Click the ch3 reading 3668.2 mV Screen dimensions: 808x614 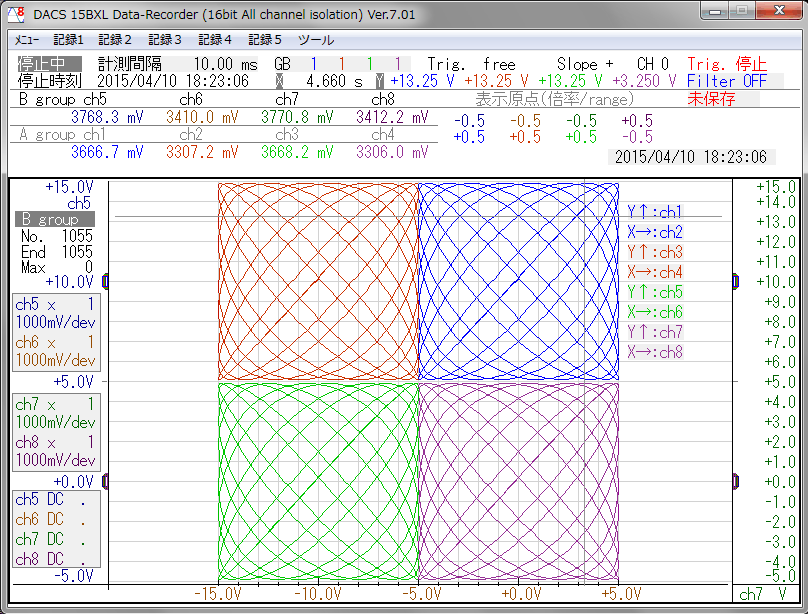pyautogui.click(x=297, y=152)
